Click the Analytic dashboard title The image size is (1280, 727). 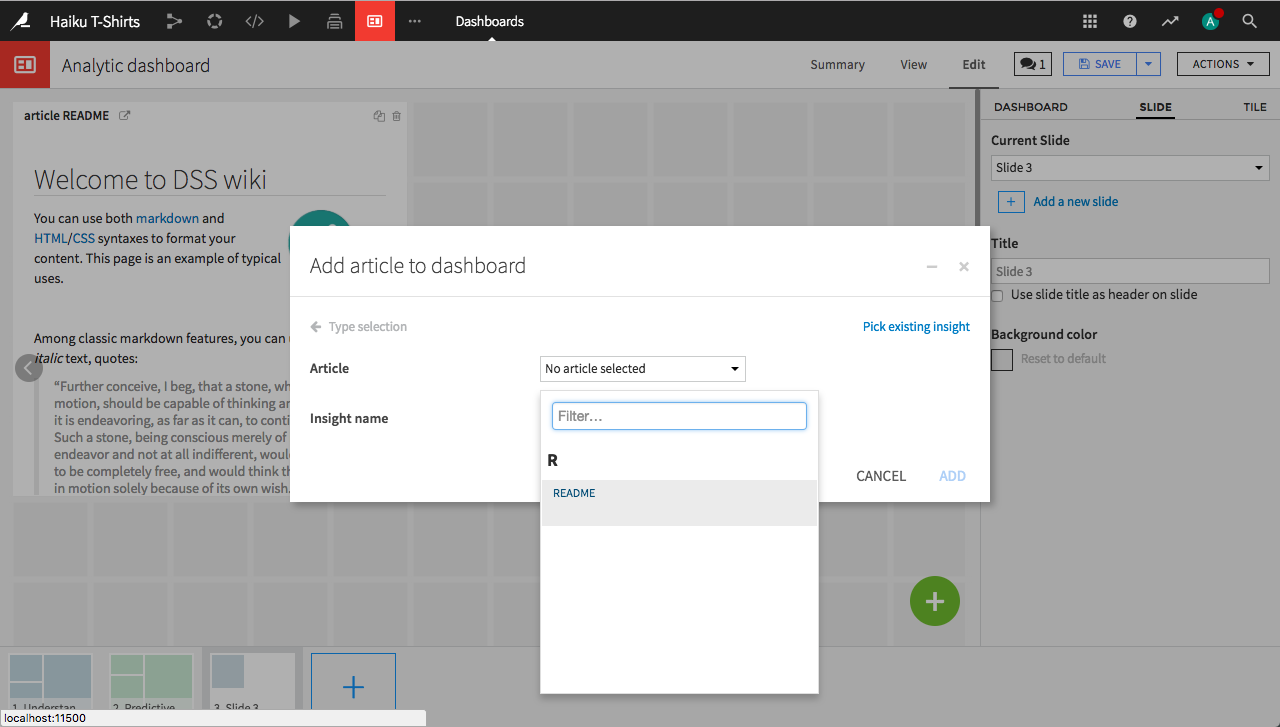[x=136, y=66]
